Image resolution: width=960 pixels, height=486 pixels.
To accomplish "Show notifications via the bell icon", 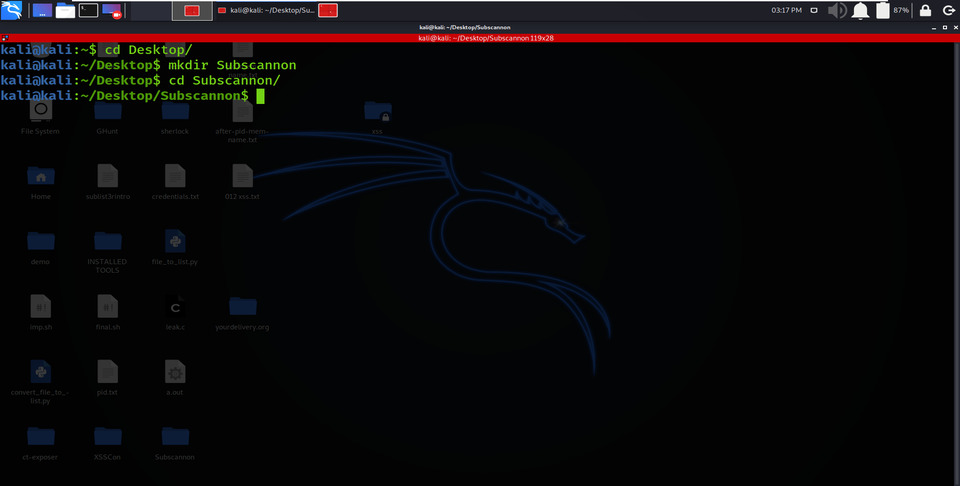I will [860, 10].
